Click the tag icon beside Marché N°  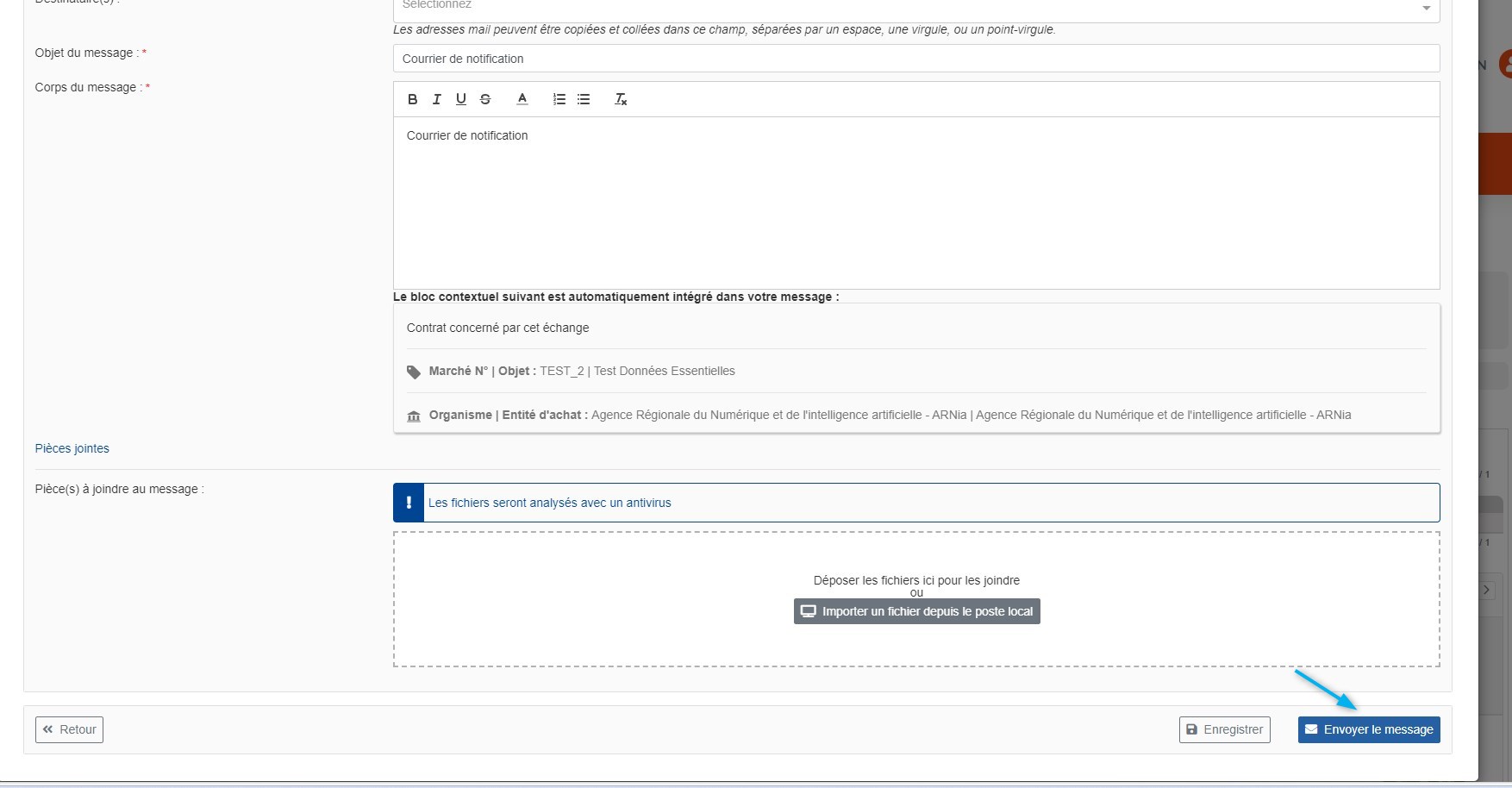pyautogui.click(x=414, y=372)
